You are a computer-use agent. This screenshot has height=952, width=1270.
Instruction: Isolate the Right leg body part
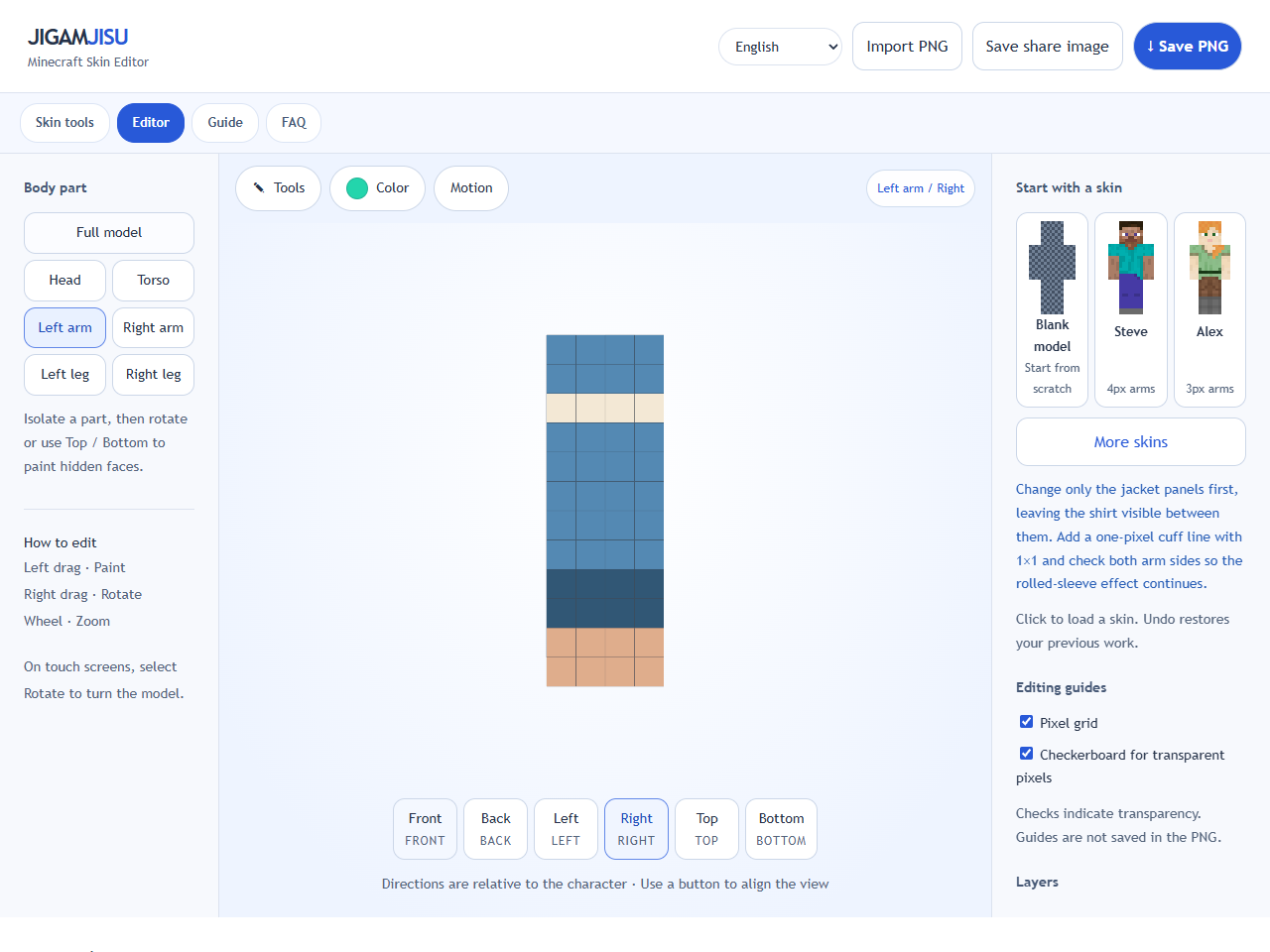pyautogui.click(x=154, y=375)
